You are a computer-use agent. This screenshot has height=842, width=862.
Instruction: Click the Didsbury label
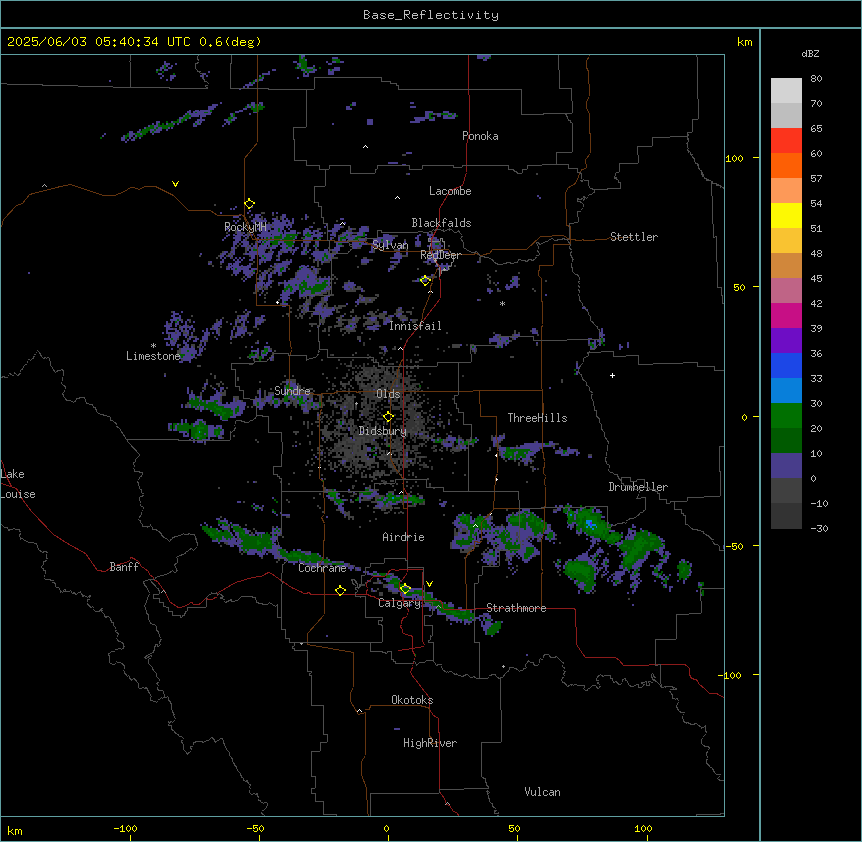coord(383,431)
